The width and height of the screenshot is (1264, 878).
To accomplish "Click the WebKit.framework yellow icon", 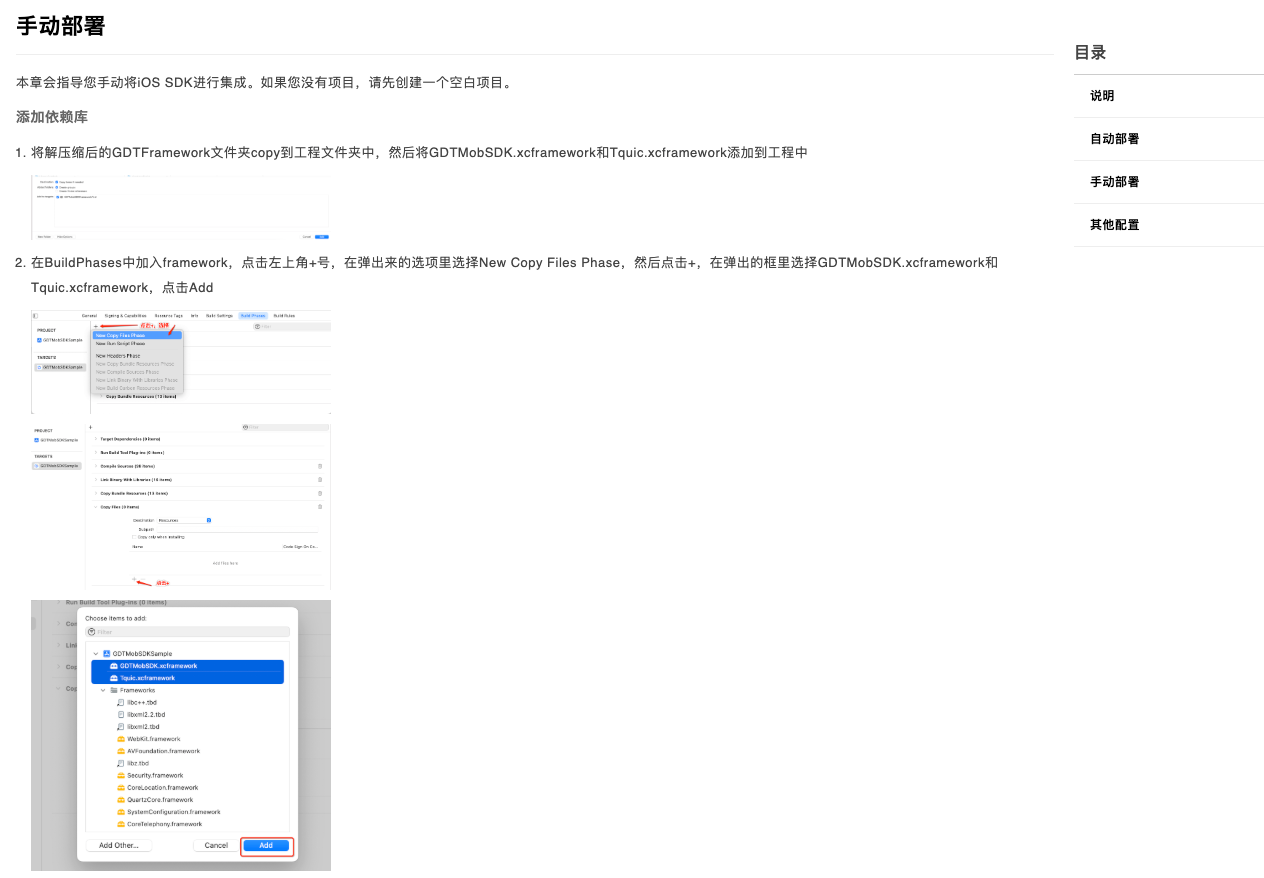I will (x=121, y=739).
